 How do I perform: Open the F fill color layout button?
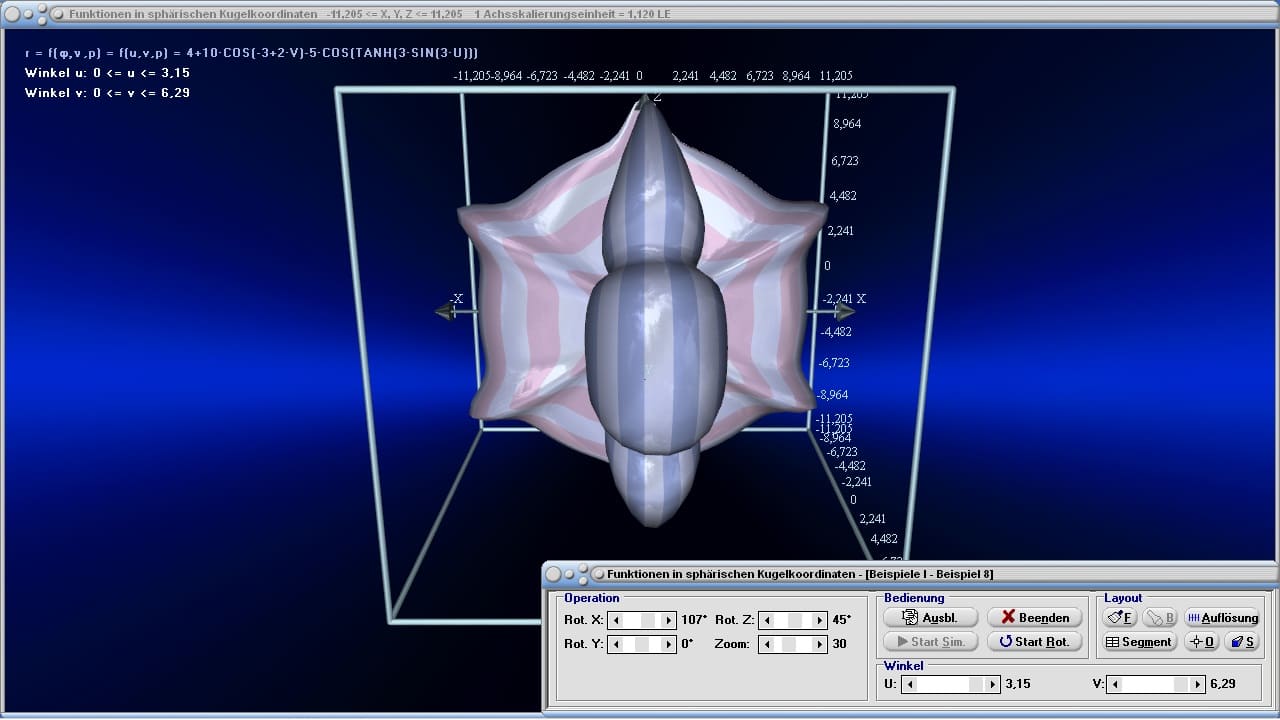(1120, 618)
